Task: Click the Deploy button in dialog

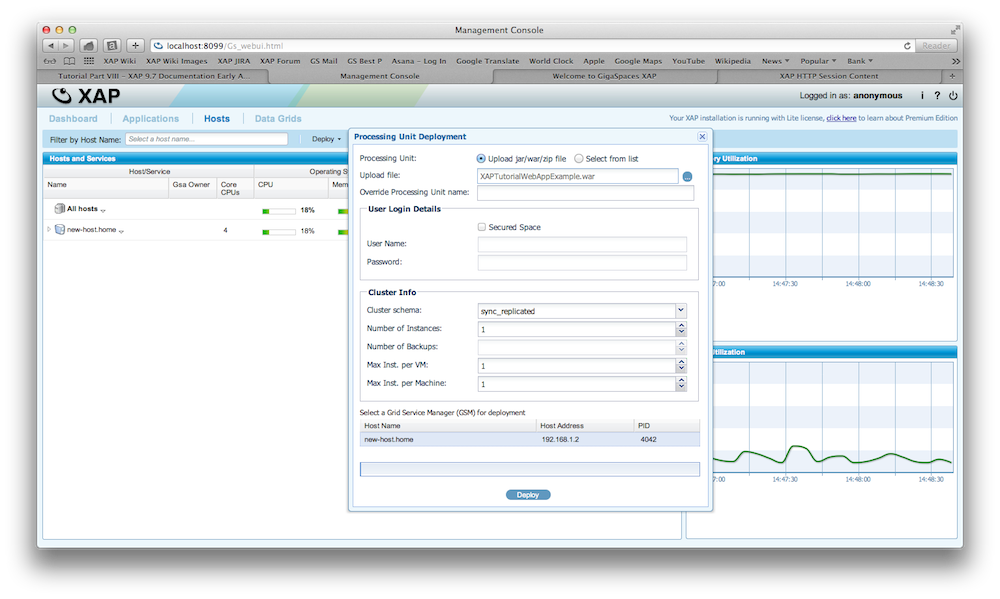Action: 528,495
